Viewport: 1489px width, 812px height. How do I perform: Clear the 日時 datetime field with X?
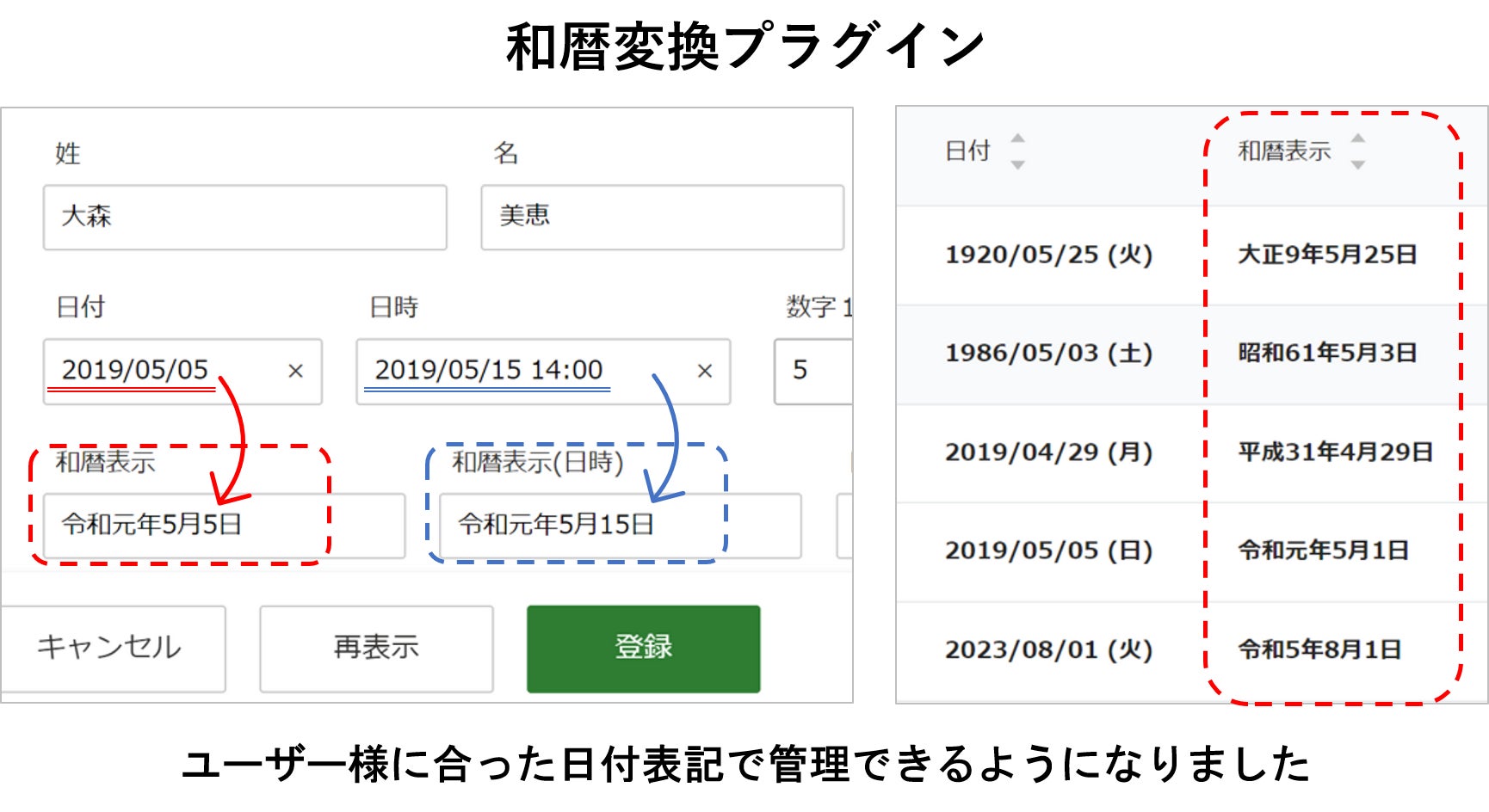click(704, 371)
